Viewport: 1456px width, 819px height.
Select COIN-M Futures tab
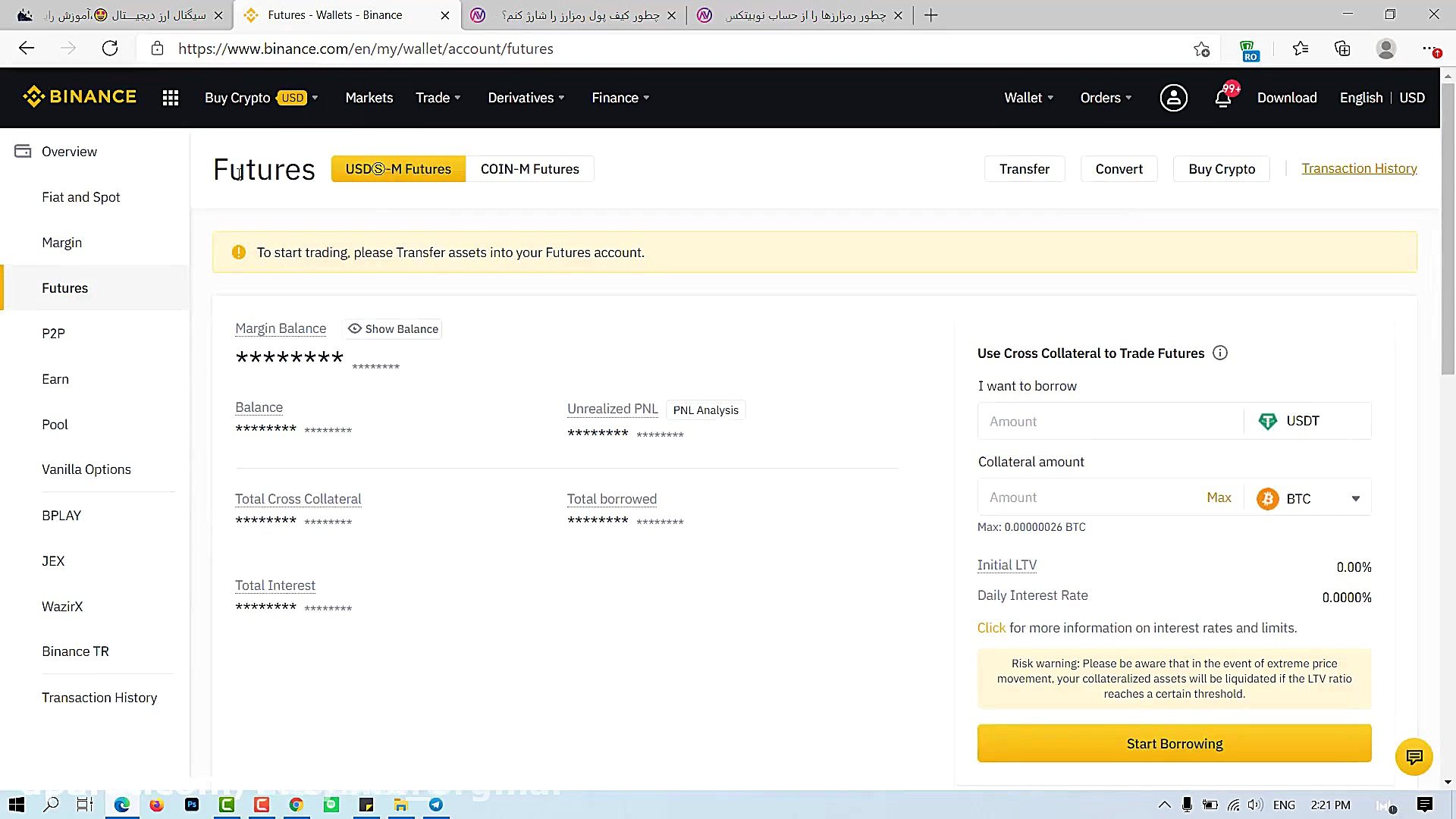530,169
